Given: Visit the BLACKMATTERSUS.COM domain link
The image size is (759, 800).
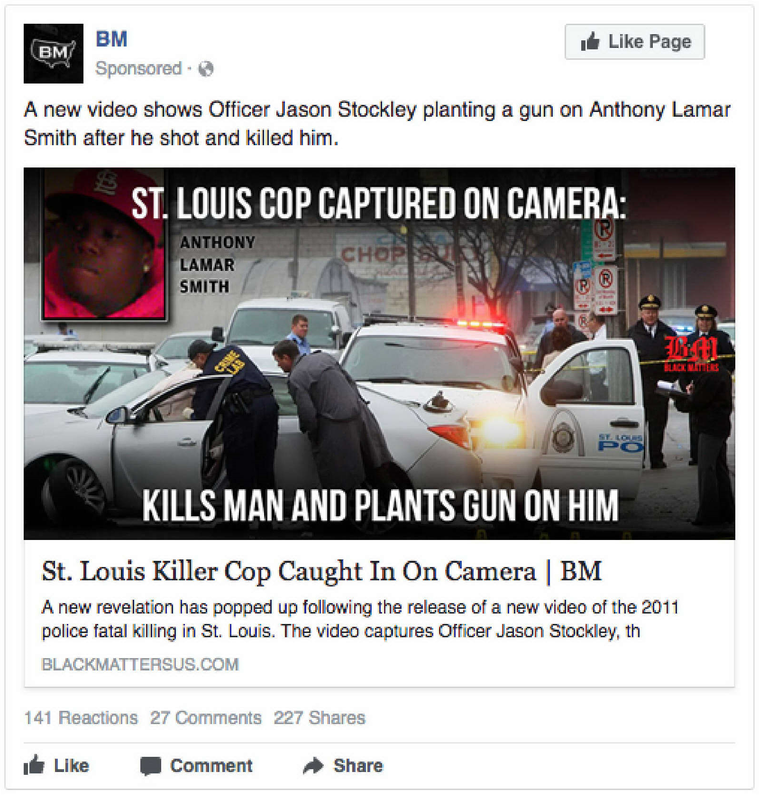Looking at the screenshot, I should [140, 664].
